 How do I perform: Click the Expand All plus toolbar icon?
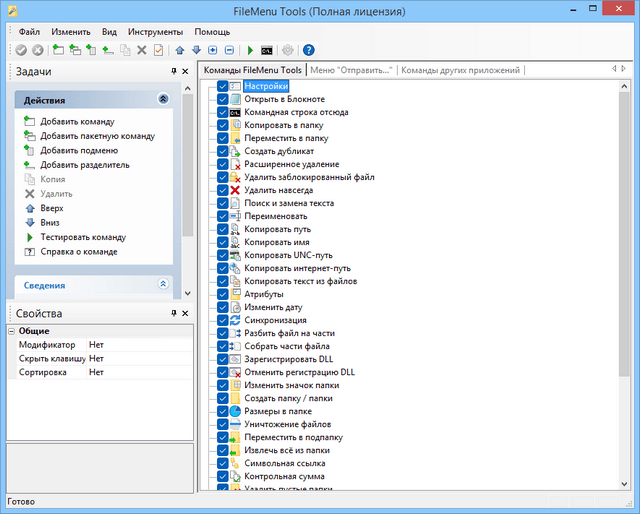[x=213, y=50]
